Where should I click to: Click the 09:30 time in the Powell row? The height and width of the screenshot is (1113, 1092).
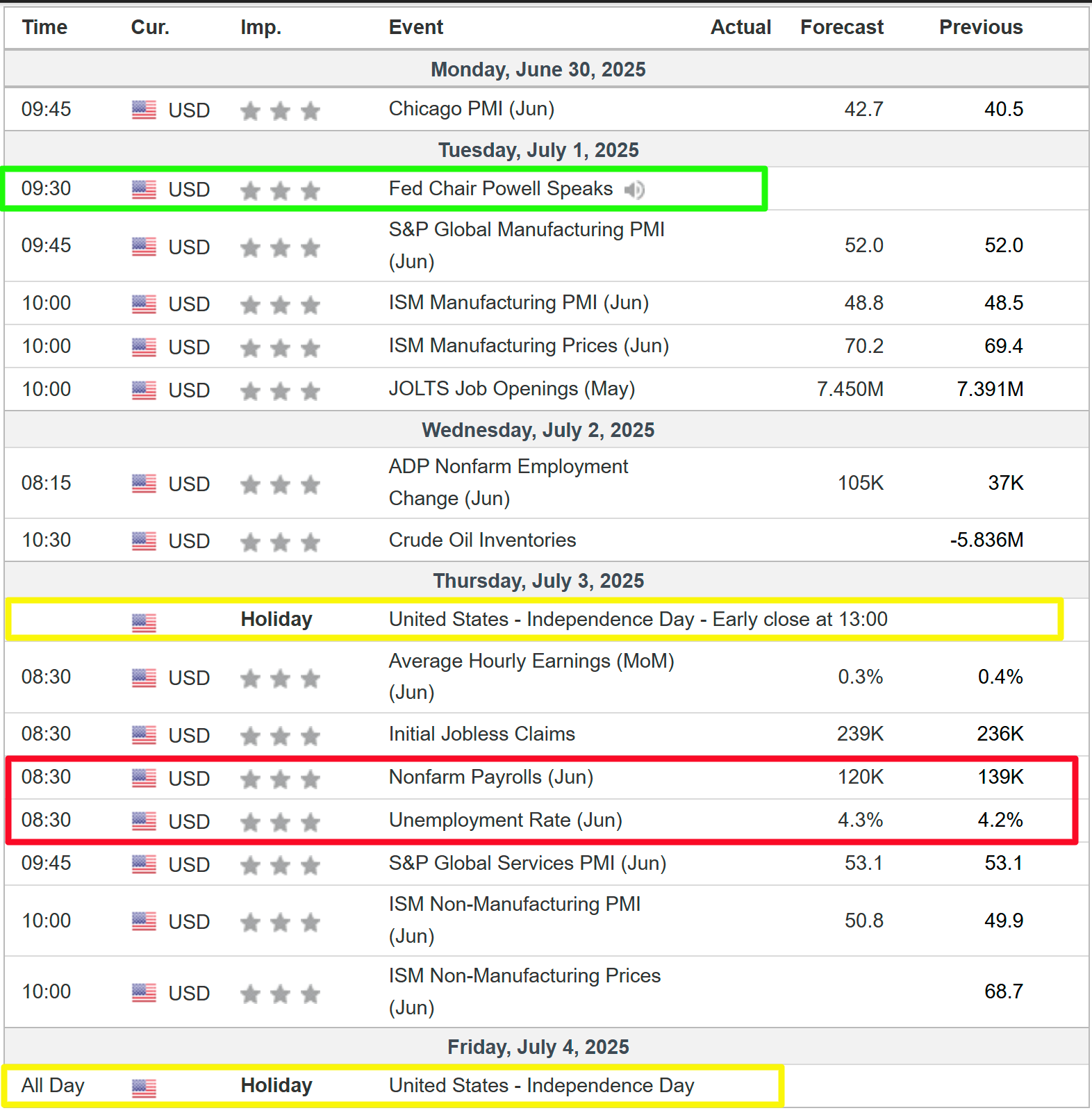click(x=46, y=188)
